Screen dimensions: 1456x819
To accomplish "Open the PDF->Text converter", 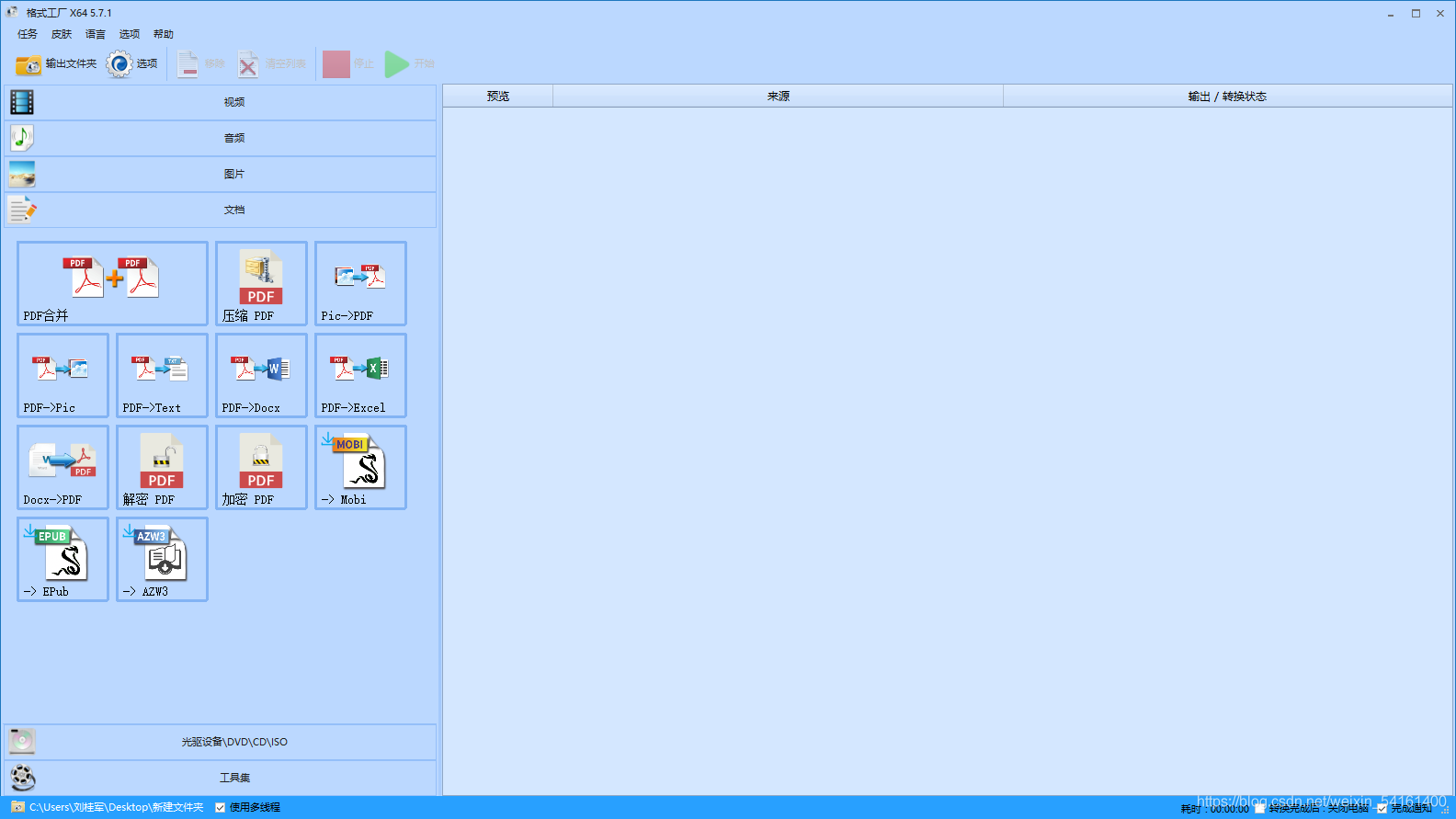I will [x=162, y=375].
